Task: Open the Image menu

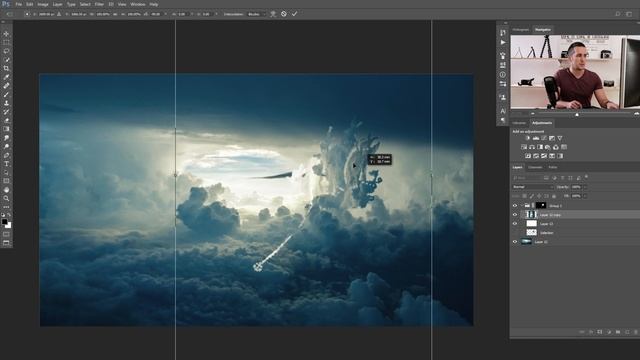Action: coord(43,4)
